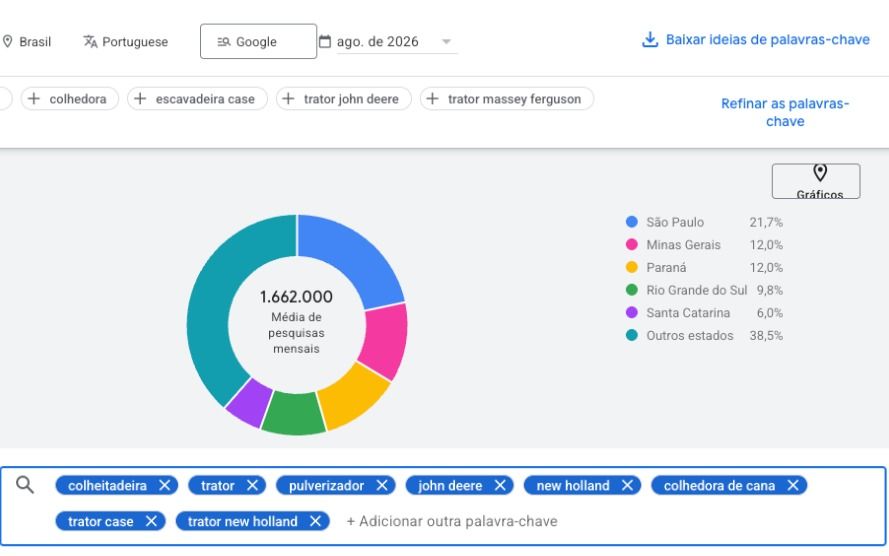Remove the new holland keyword chip

[x=627, y=485]
